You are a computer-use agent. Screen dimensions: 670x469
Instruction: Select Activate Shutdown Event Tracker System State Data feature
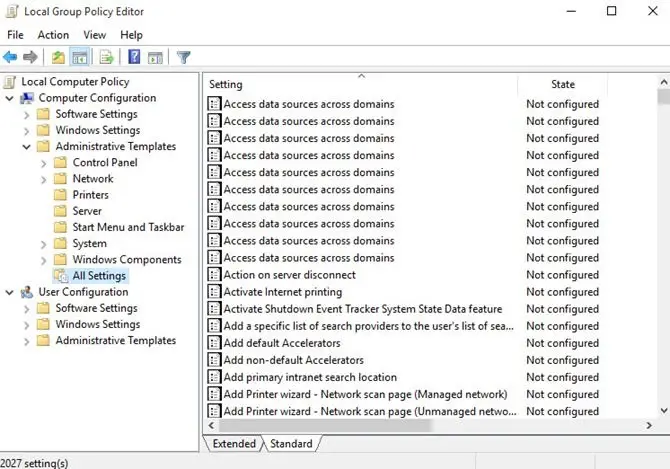click(x=363, y=309)
